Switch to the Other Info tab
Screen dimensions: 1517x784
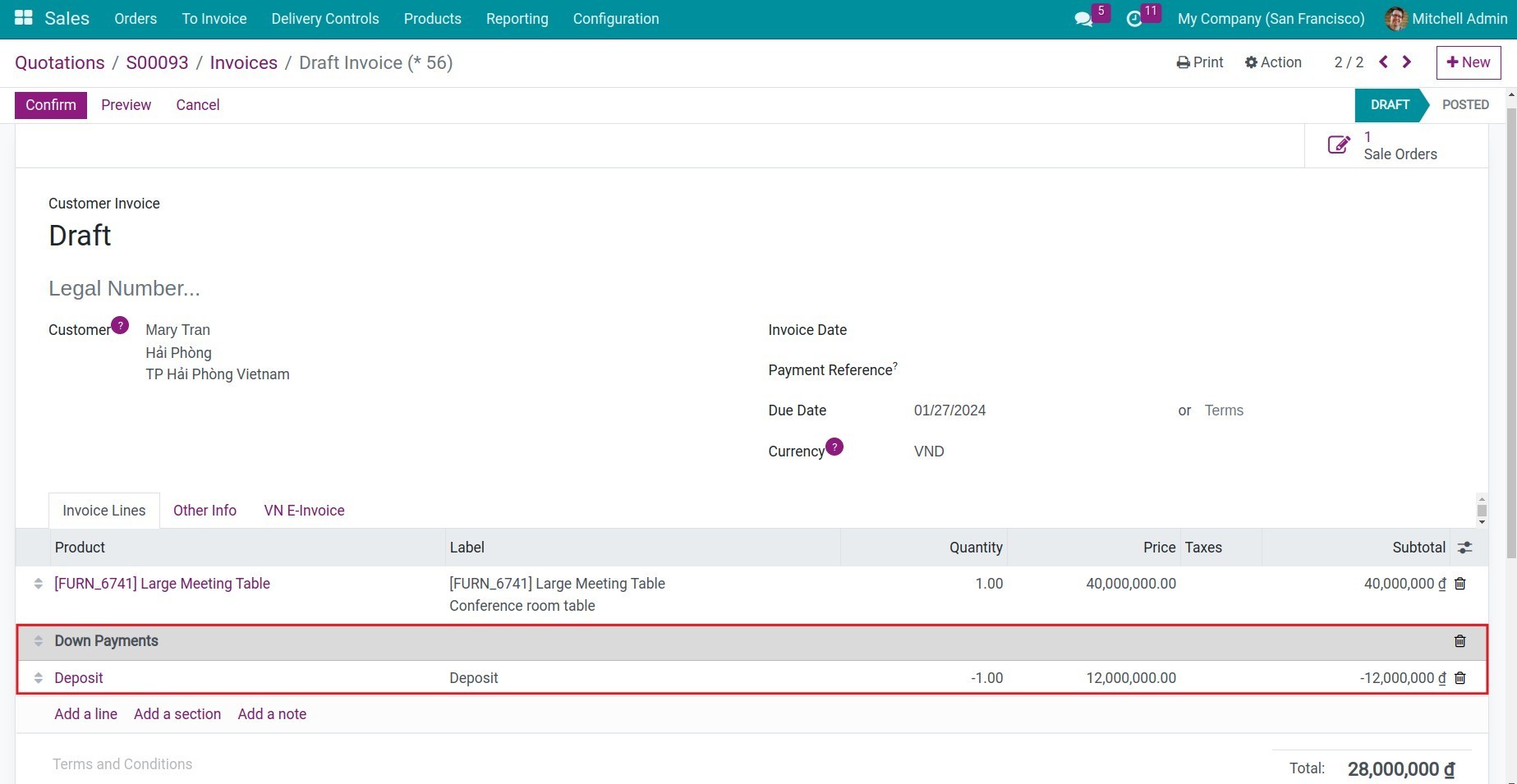pos(205,511)
